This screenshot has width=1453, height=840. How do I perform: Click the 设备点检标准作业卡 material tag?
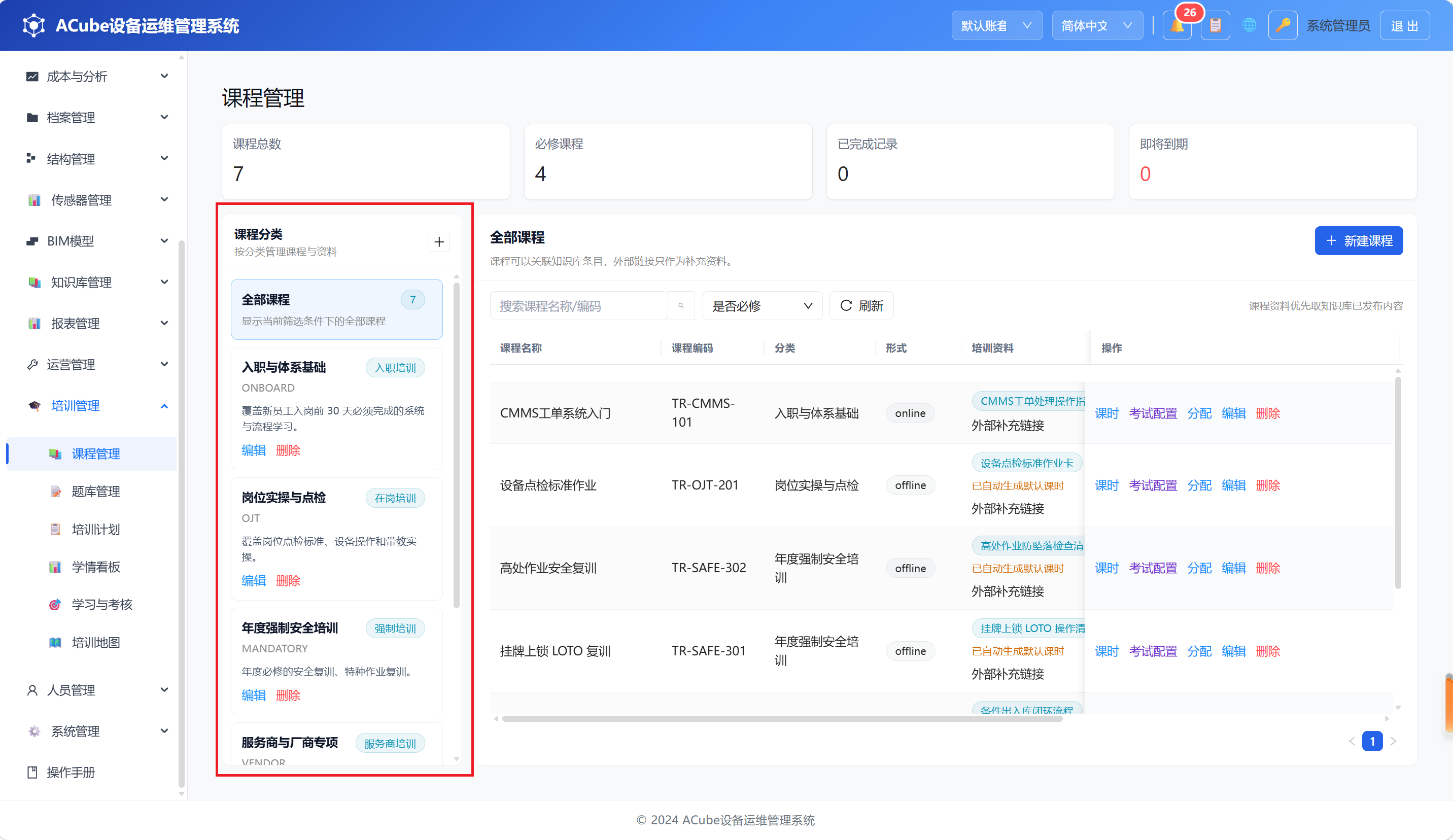tap(1027, 463)
